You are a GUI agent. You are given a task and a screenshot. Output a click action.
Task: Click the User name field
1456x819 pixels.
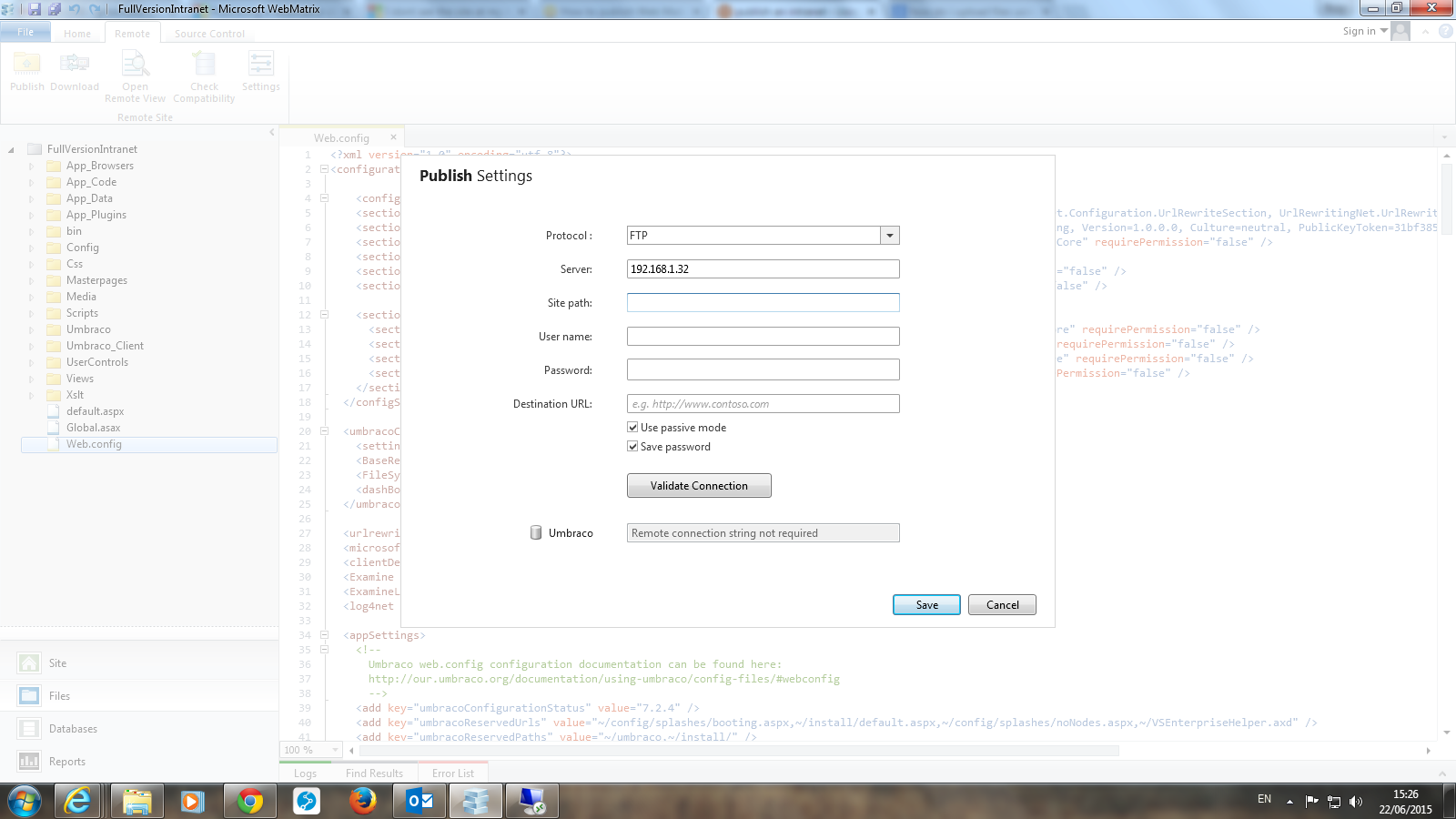[x=763, y=337]
